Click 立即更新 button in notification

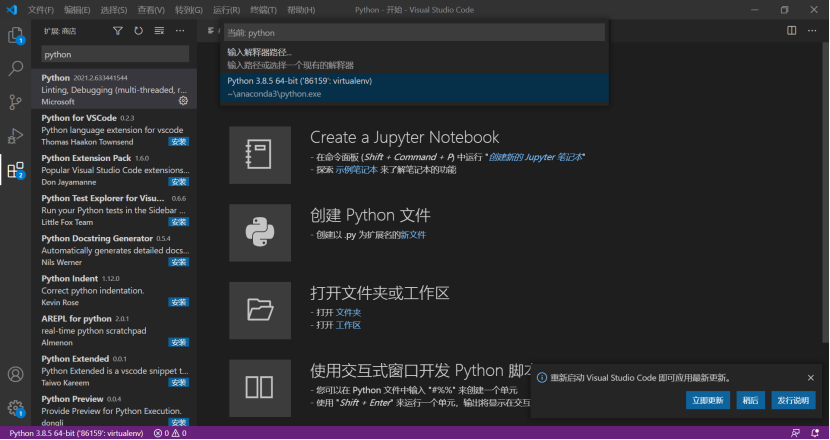click(708, 400)
